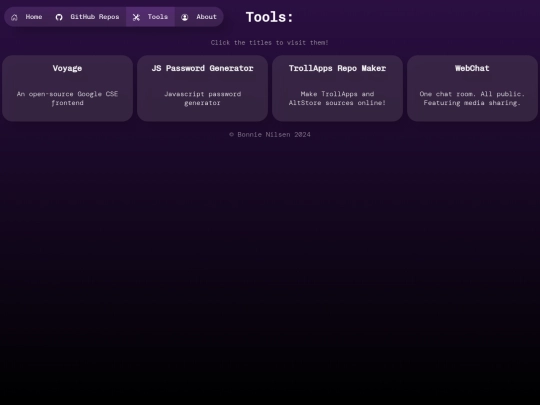
Task: Open the About nav item
Action: (x=199, y=17)
